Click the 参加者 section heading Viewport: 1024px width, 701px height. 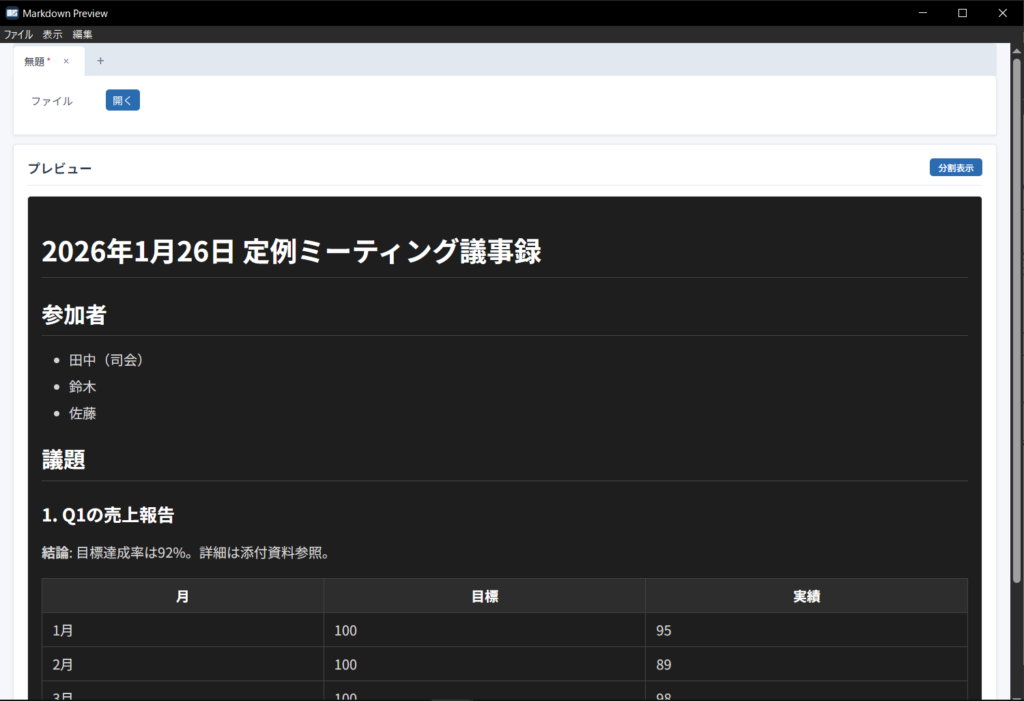(x=74, y=315)
